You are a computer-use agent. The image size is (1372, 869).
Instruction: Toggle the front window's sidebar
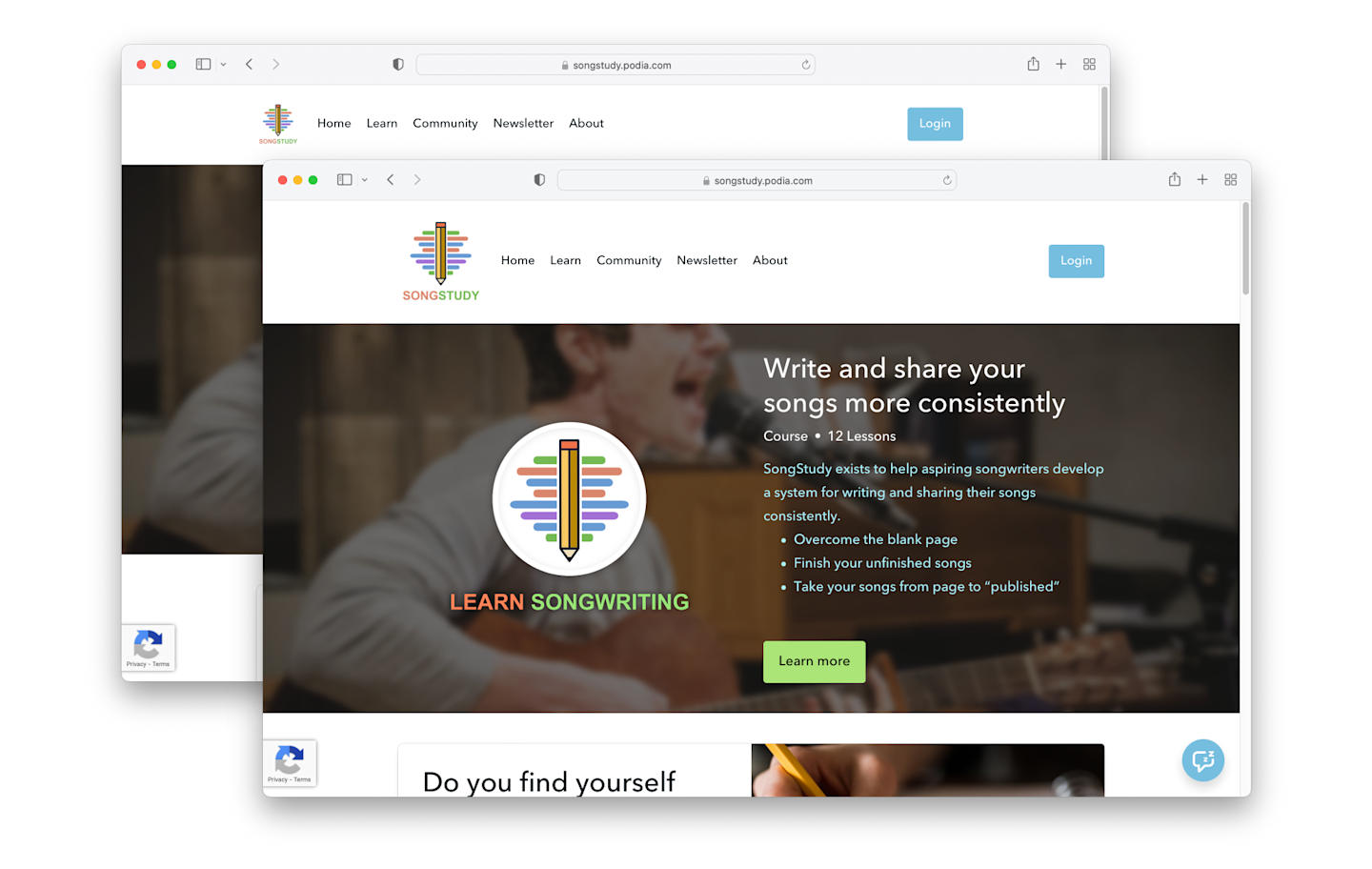pos(345,179)
